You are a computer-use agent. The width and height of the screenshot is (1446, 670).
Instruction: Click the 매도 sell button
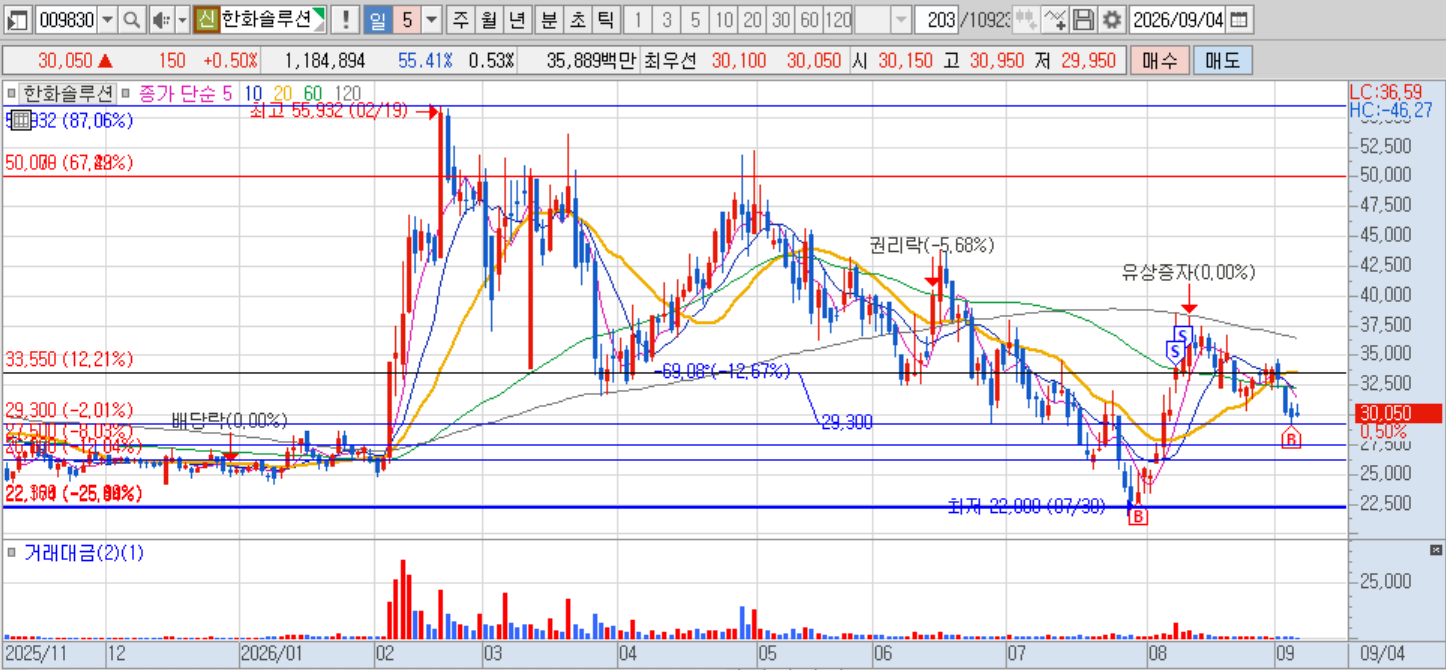1222,60
